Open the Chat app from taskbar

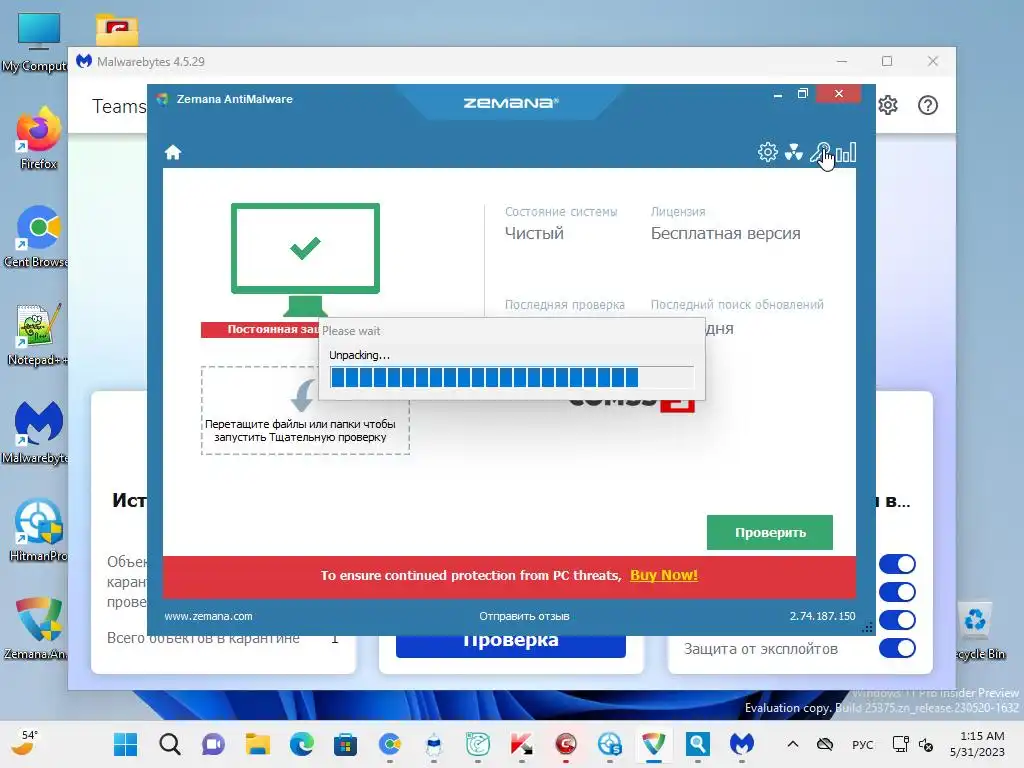click(x=214, y=744)
